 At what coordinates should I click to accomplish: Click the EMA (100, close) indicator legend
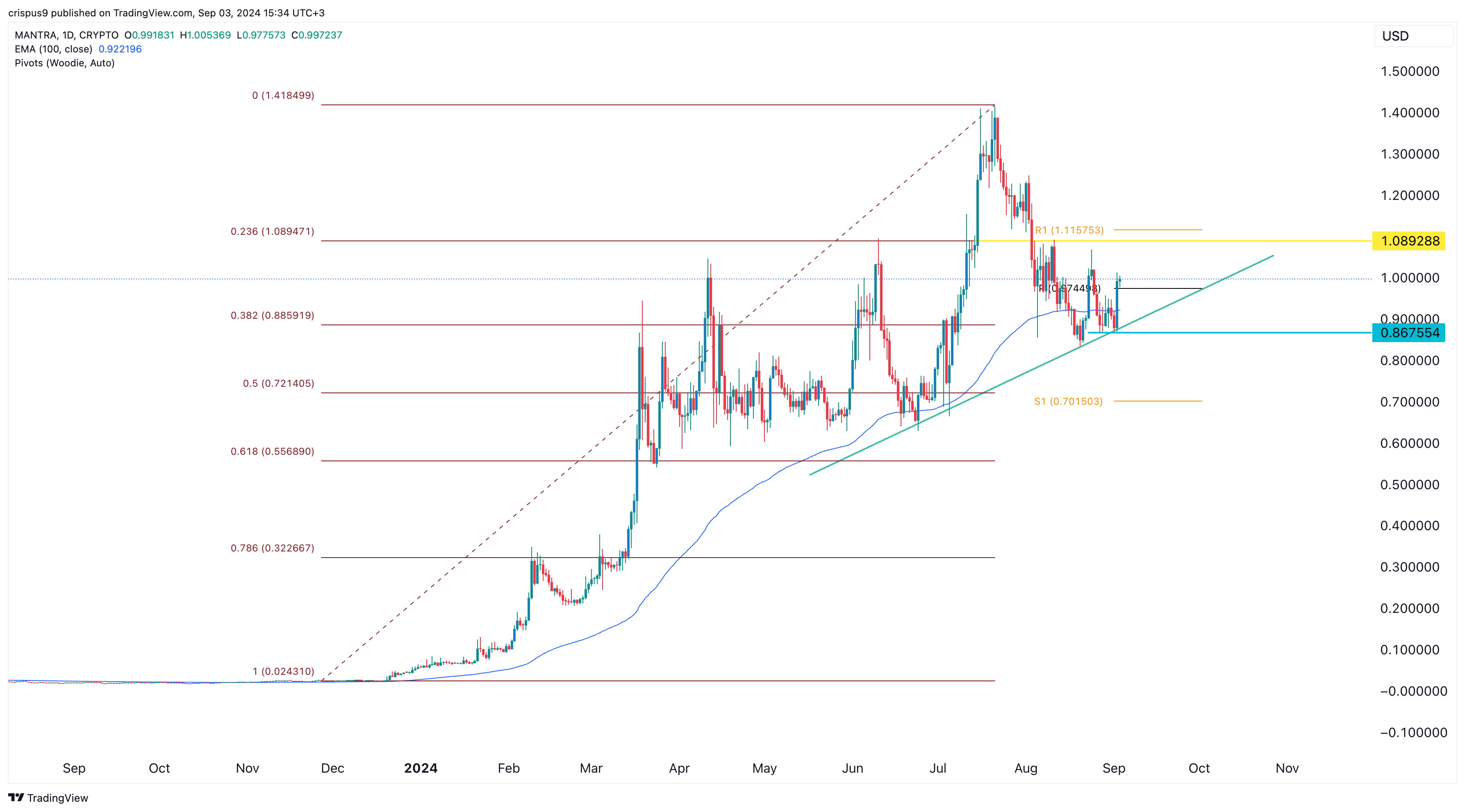[53, 49]
